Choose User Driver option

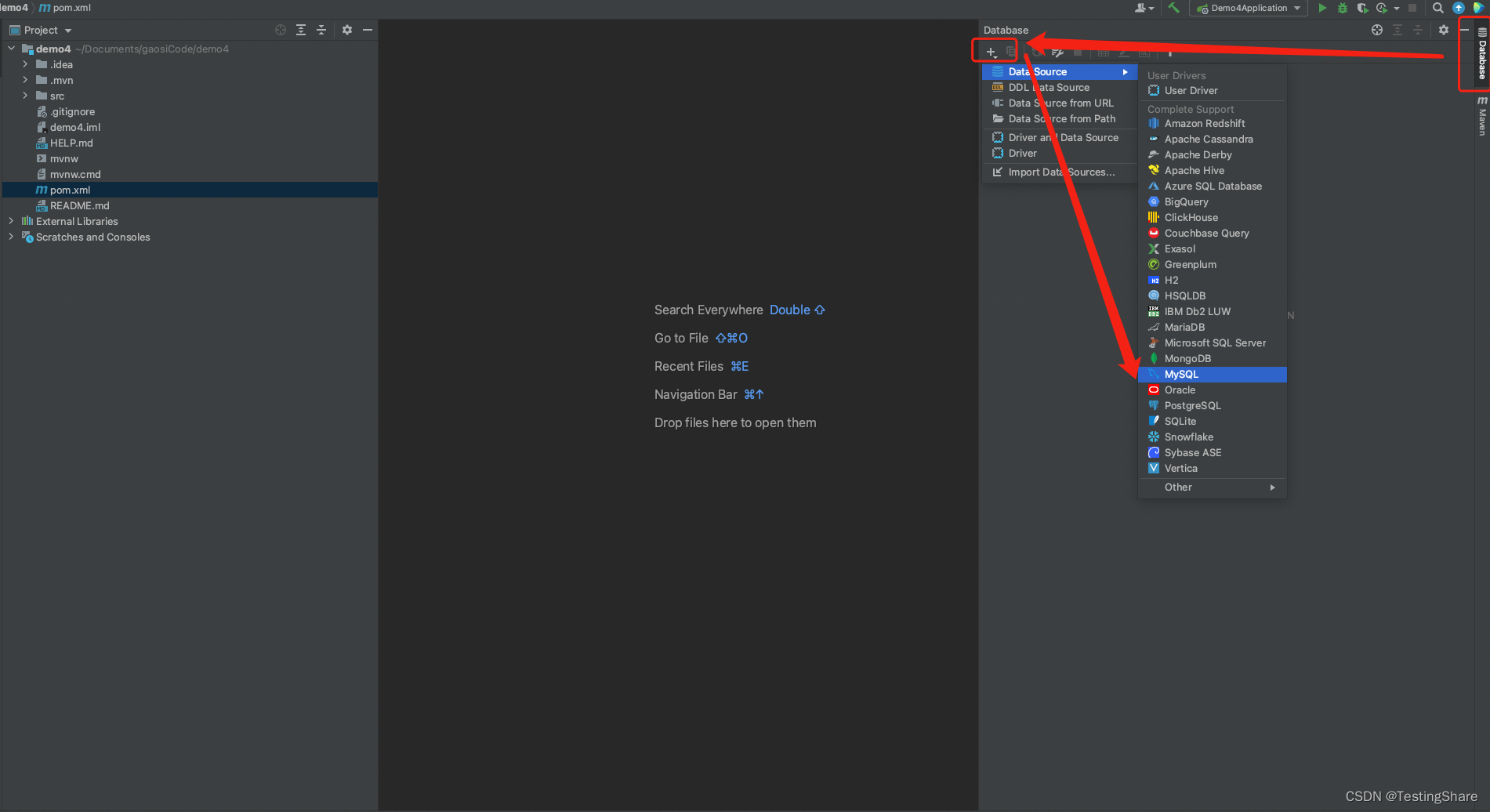(1213, 91)
